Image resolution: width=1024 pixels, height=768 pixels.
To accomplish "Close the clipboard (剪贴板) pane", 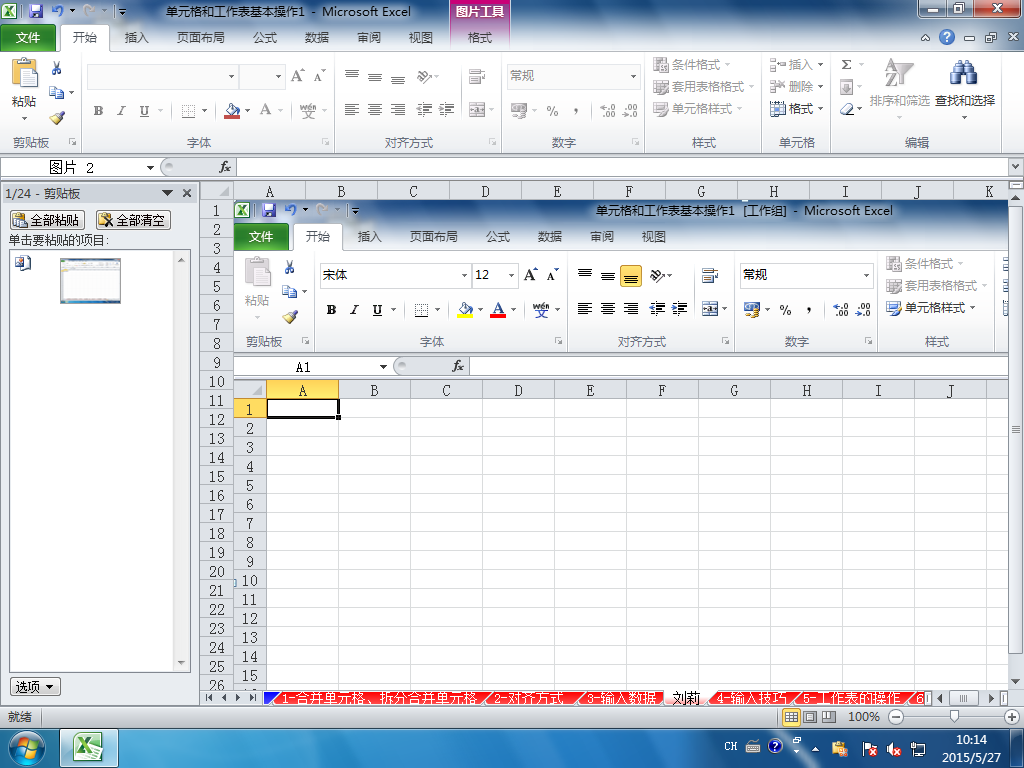I will tap(187, 193).
